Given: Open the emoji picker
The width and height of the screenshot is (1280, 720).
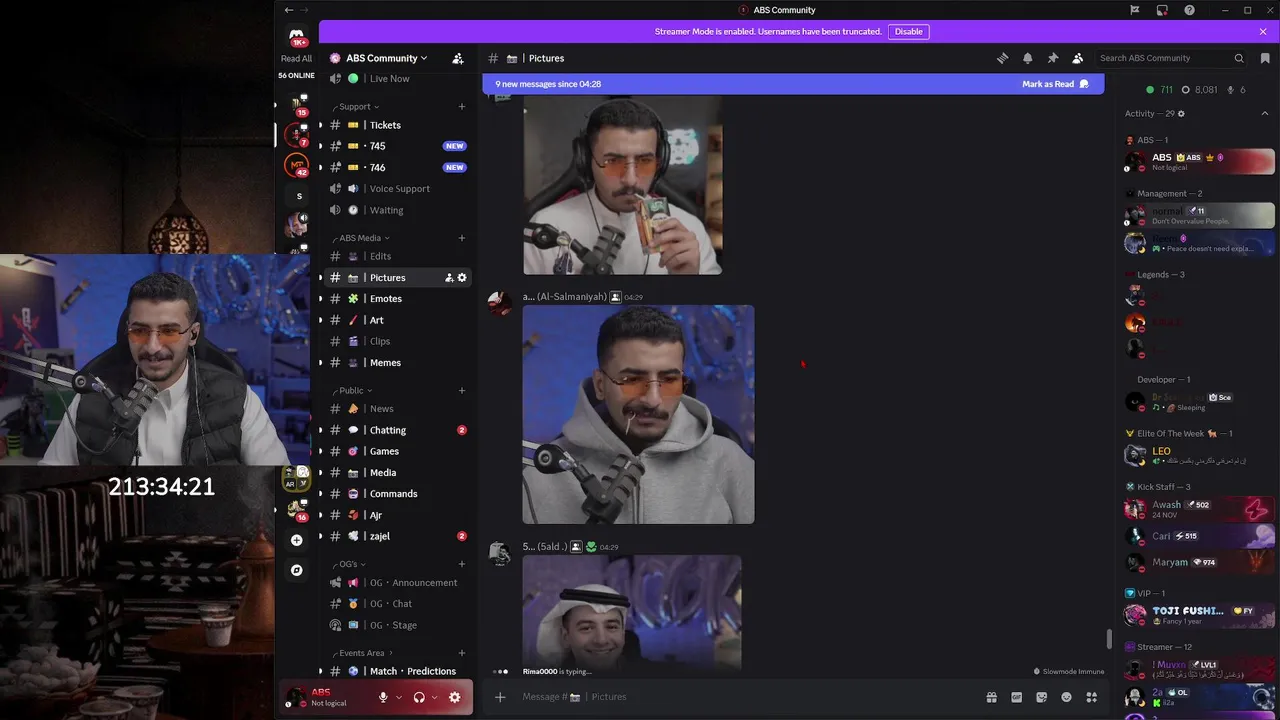Looking at the screenshot, I should coord(1066,697).
